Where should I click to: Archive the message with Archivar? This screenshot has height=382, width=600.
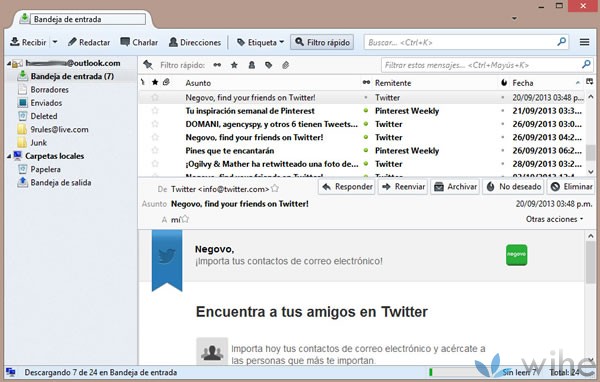(x=455, y=187)
